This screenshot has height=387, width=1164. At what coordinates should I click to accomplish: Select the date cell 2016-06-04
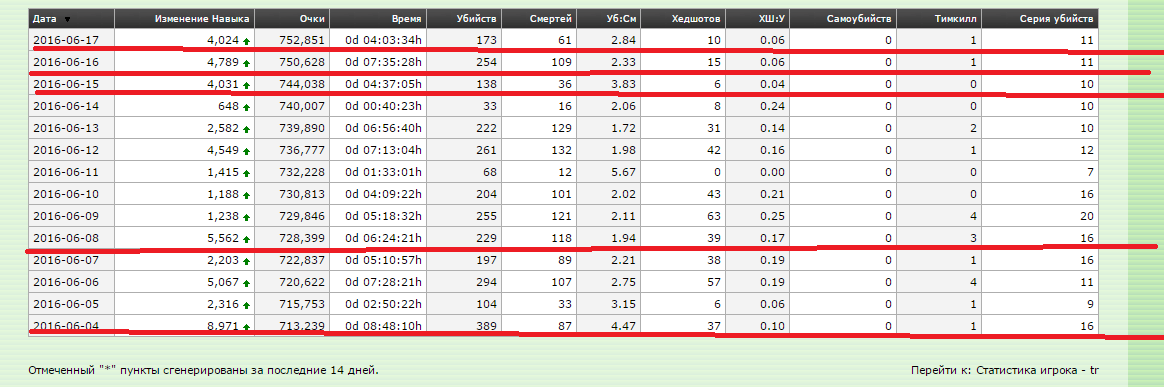click(71, 327)
